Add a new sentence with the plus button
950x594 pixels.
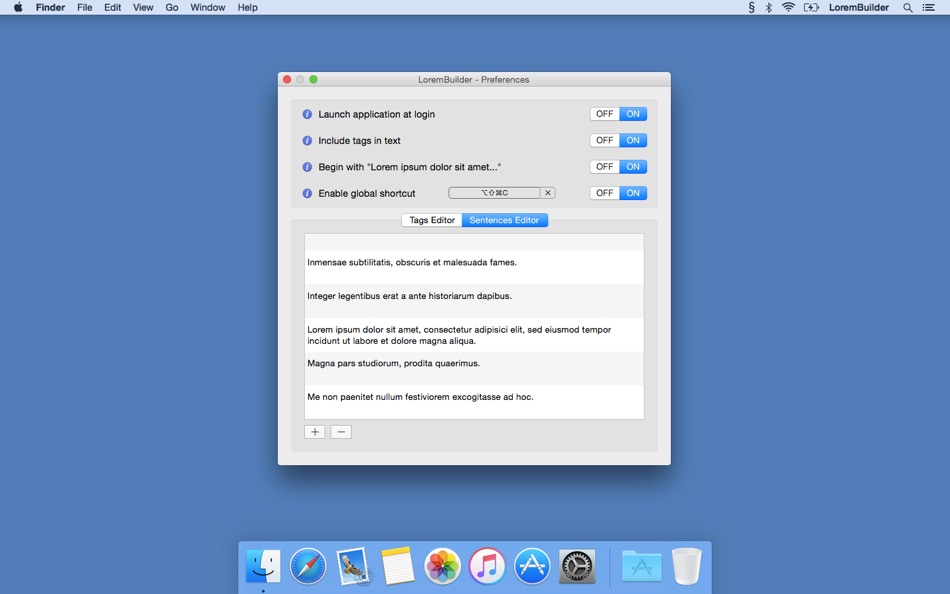314,431
